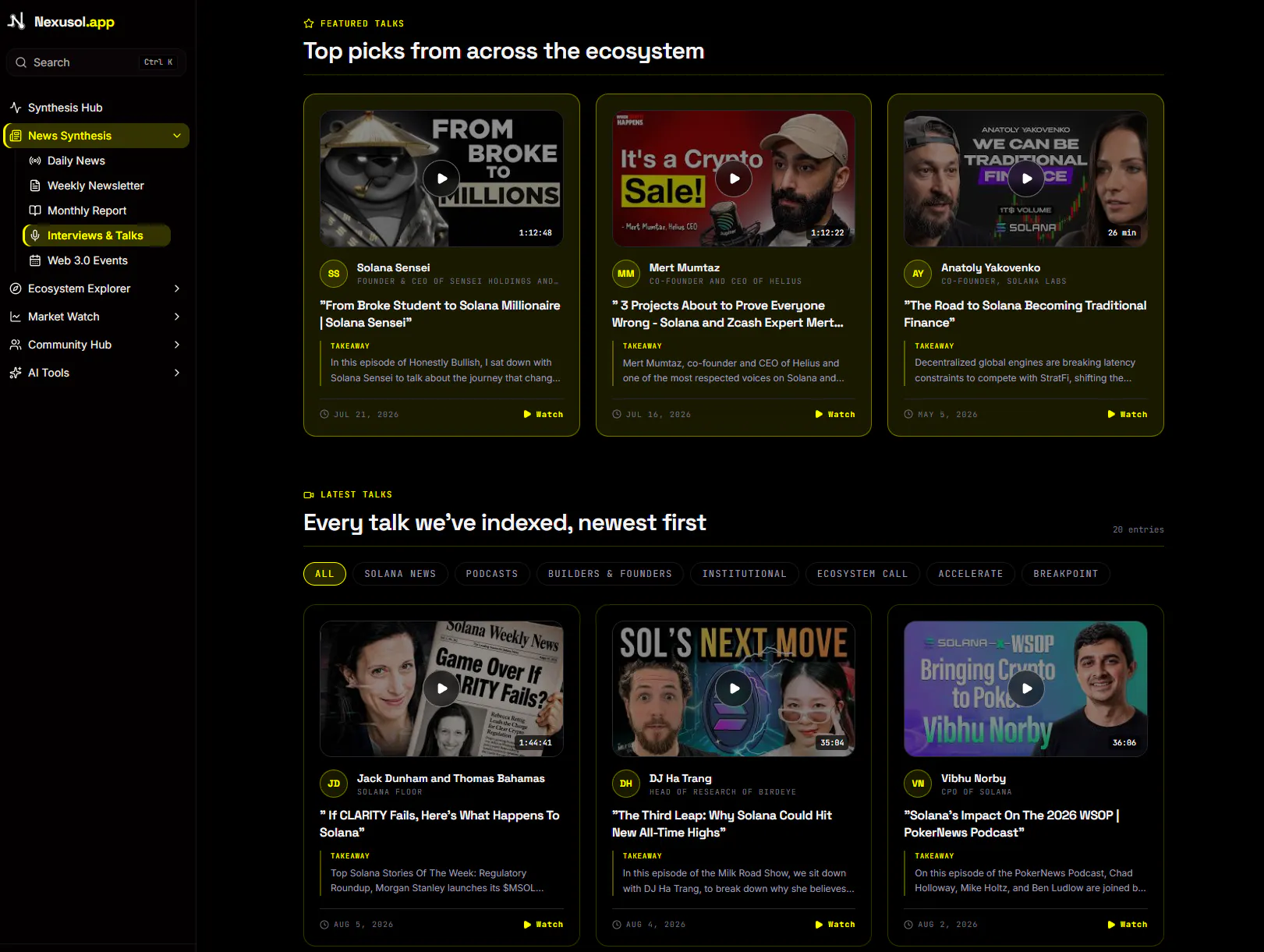Open 'Solana's Impact On The 2026 WSOP' title
The image size is (1264, 952).
[x=1012, y=824]
